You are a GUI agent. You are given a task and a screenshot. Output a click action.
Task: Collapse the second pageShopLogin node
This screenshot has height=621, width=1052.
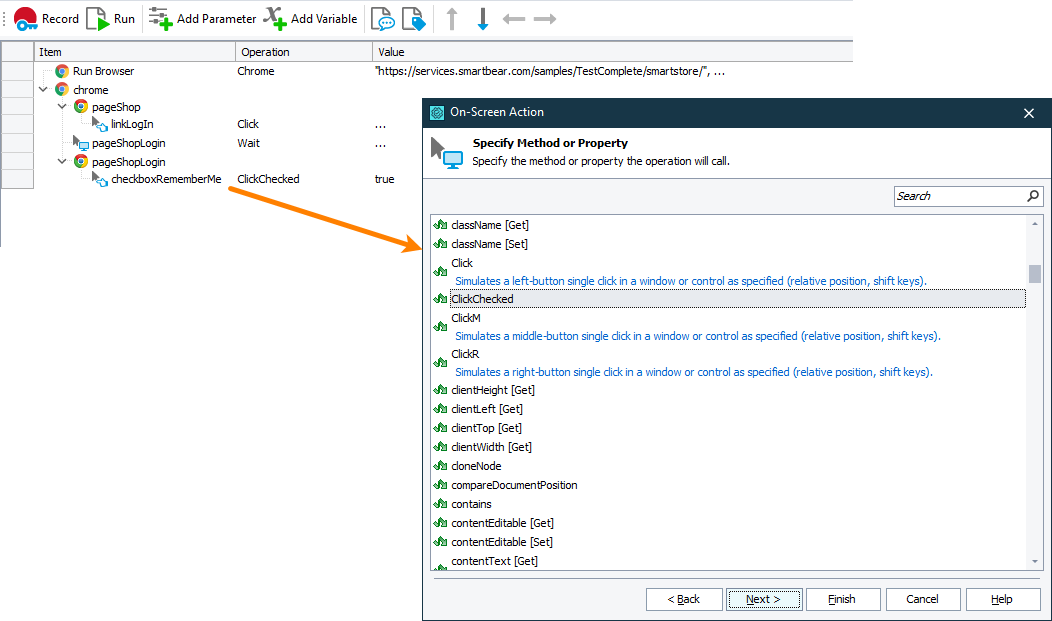point(62,162)
